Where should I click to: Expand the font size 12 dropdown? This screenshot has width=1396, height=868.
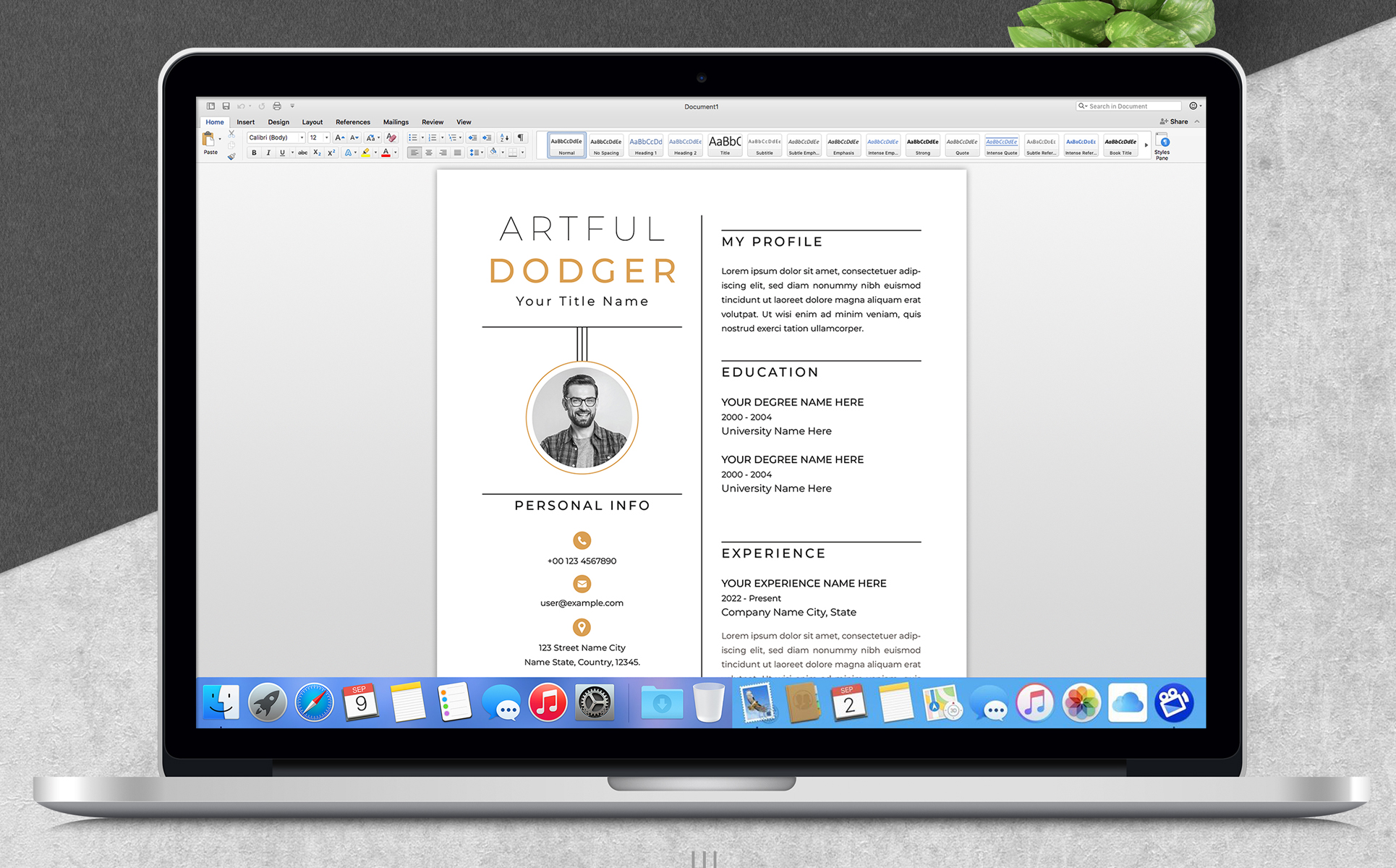[x=326, y=137]
